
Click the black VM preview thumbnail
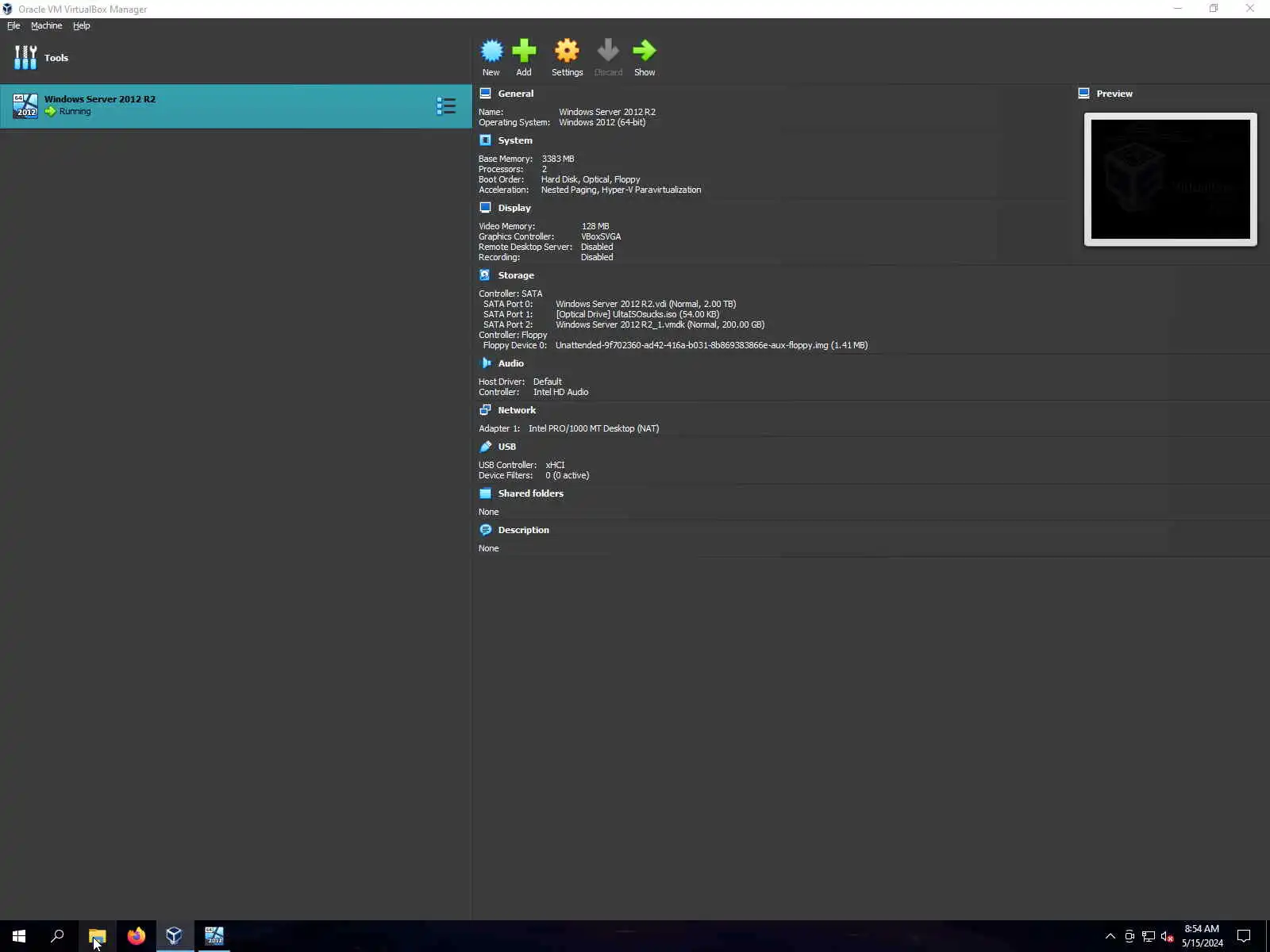click(1170, 179)
